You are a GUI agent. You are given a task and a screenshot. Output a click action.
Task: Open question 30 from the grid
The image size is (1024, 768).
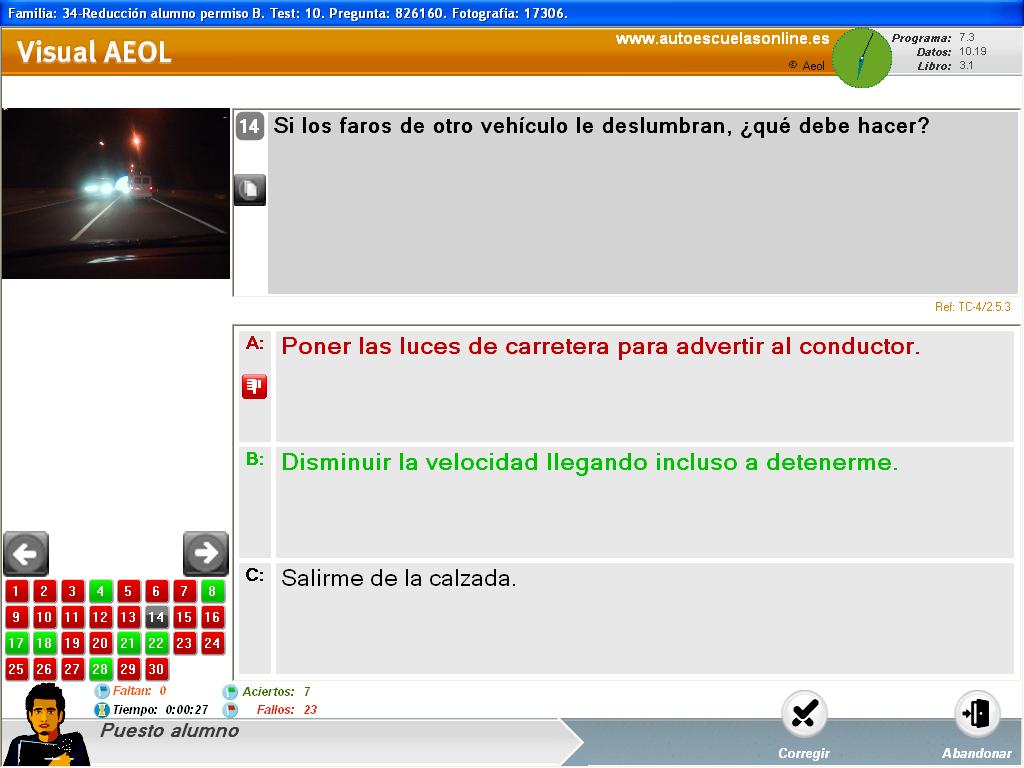point(156,669)
